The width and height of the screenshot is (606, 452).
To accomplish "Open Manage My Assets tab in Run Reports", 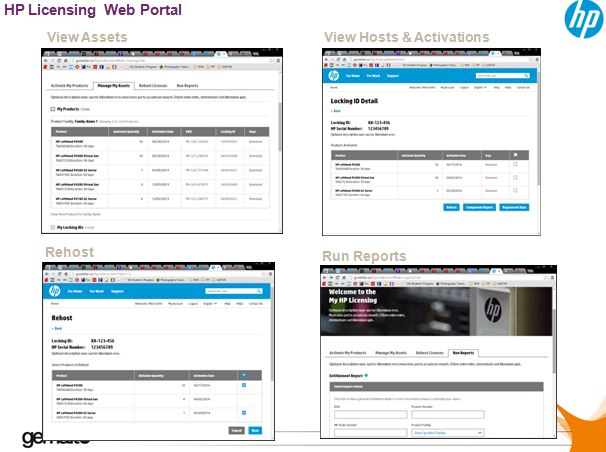I will (391, 353).
